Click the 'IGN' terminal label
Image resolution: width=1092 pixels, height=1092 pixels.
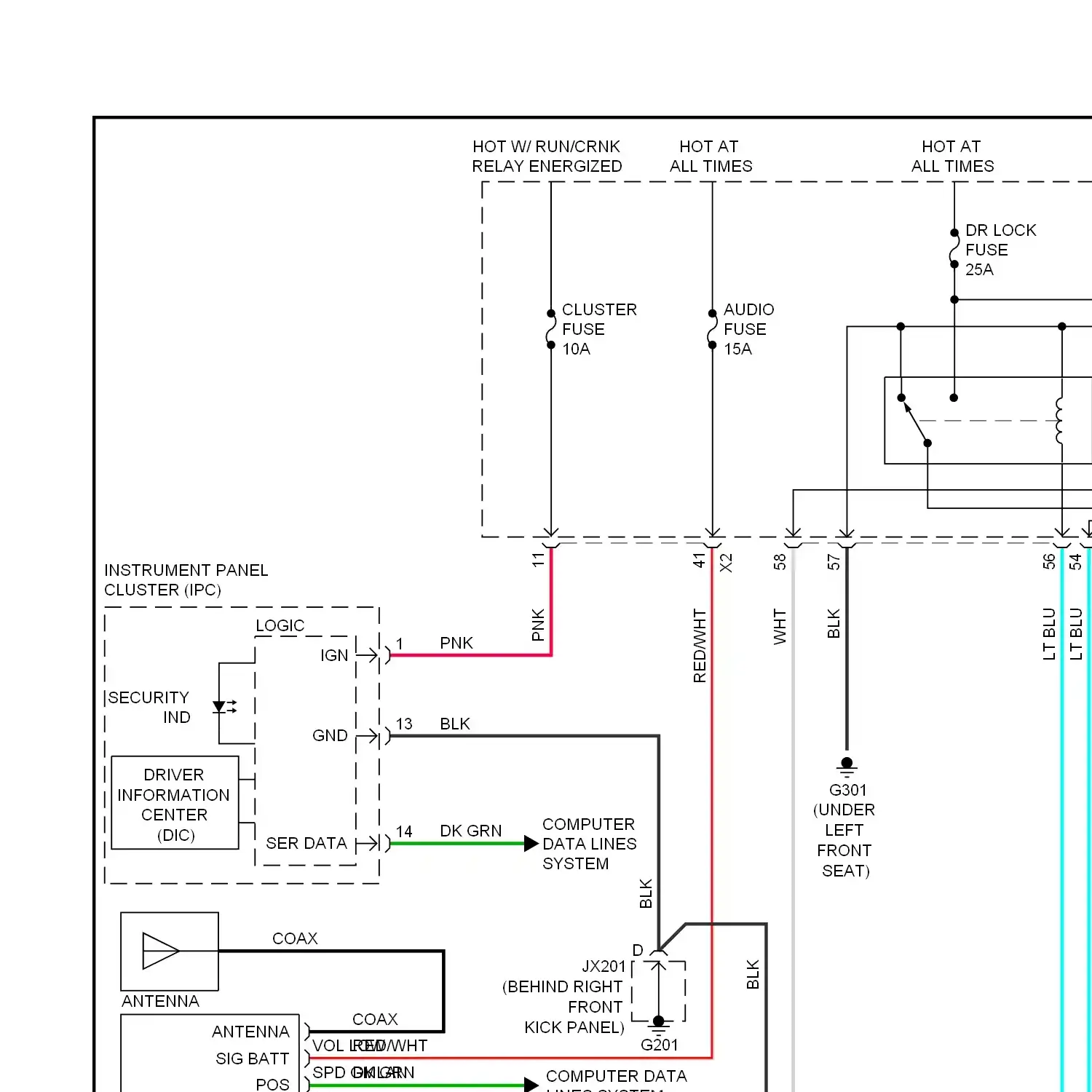point(334,655)
